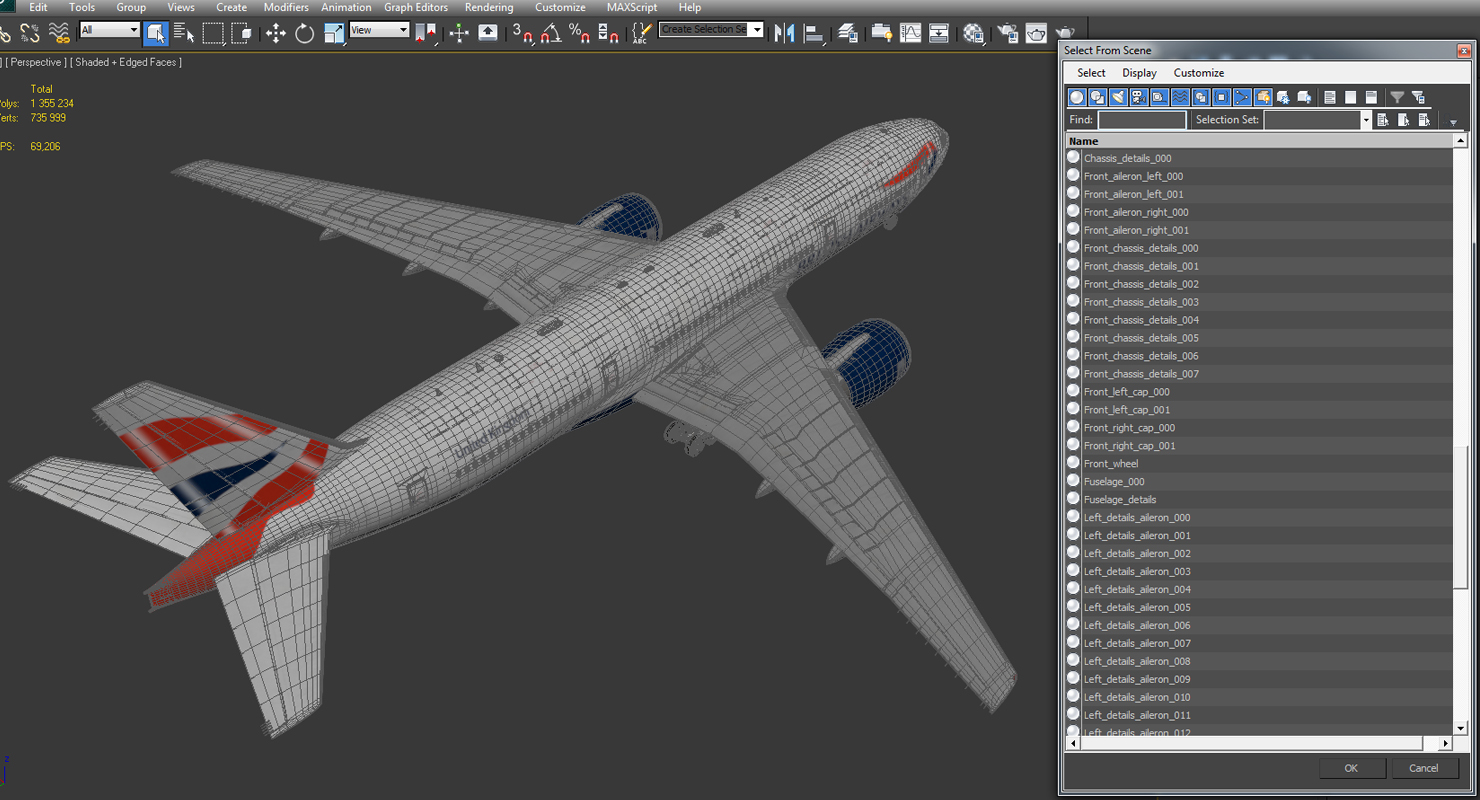1480x800 pixels.
Task: Open the Edit menu
Action: click(38, 7)
